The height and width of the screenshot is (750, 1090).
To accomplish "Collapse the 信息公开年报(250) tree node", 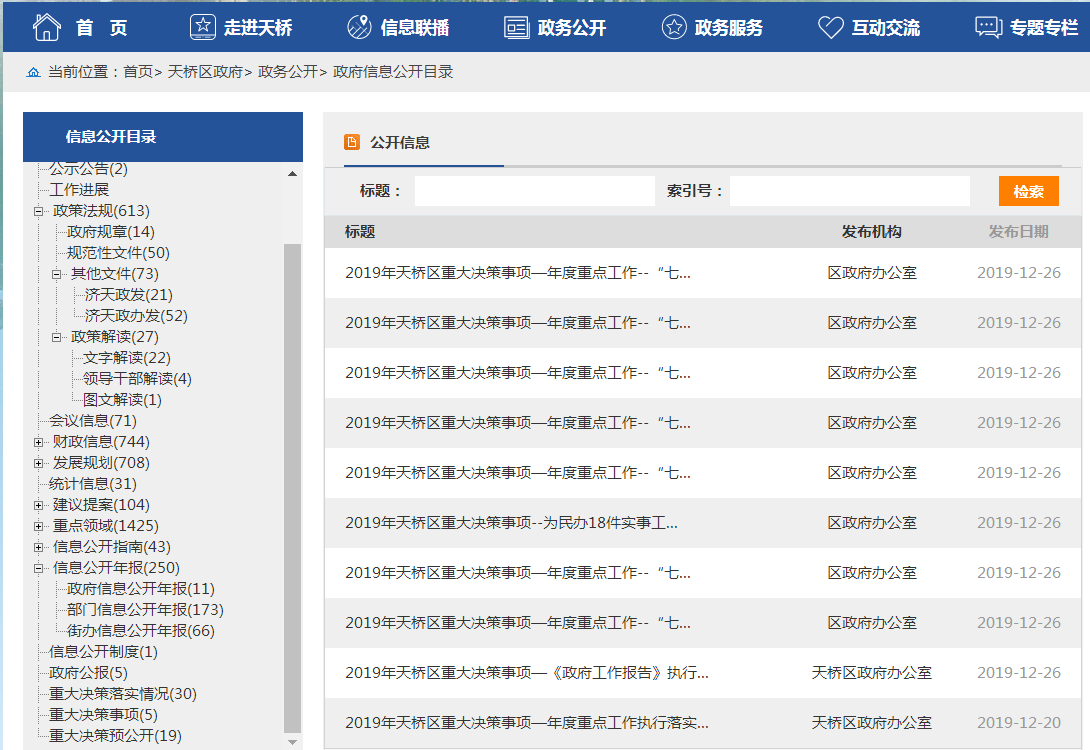I will click(x=39, y=568).
